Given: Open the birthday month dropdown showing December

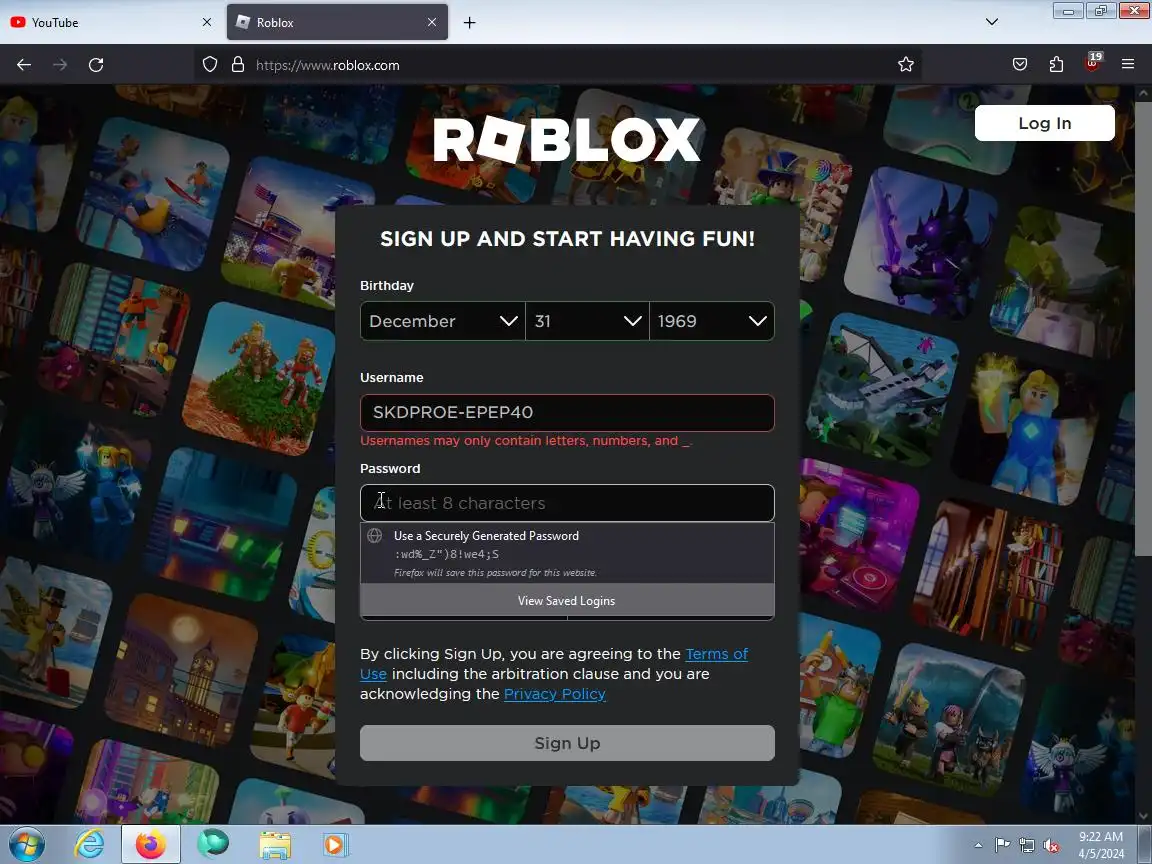Looking at the screenshot, I should 442,321.
